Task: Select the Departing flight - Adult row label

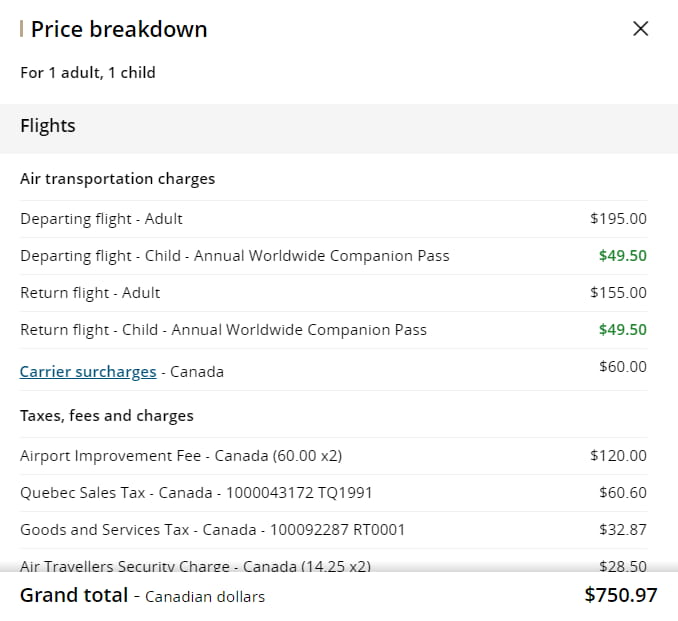Action: pyautogui.click(x=101, y=219)
